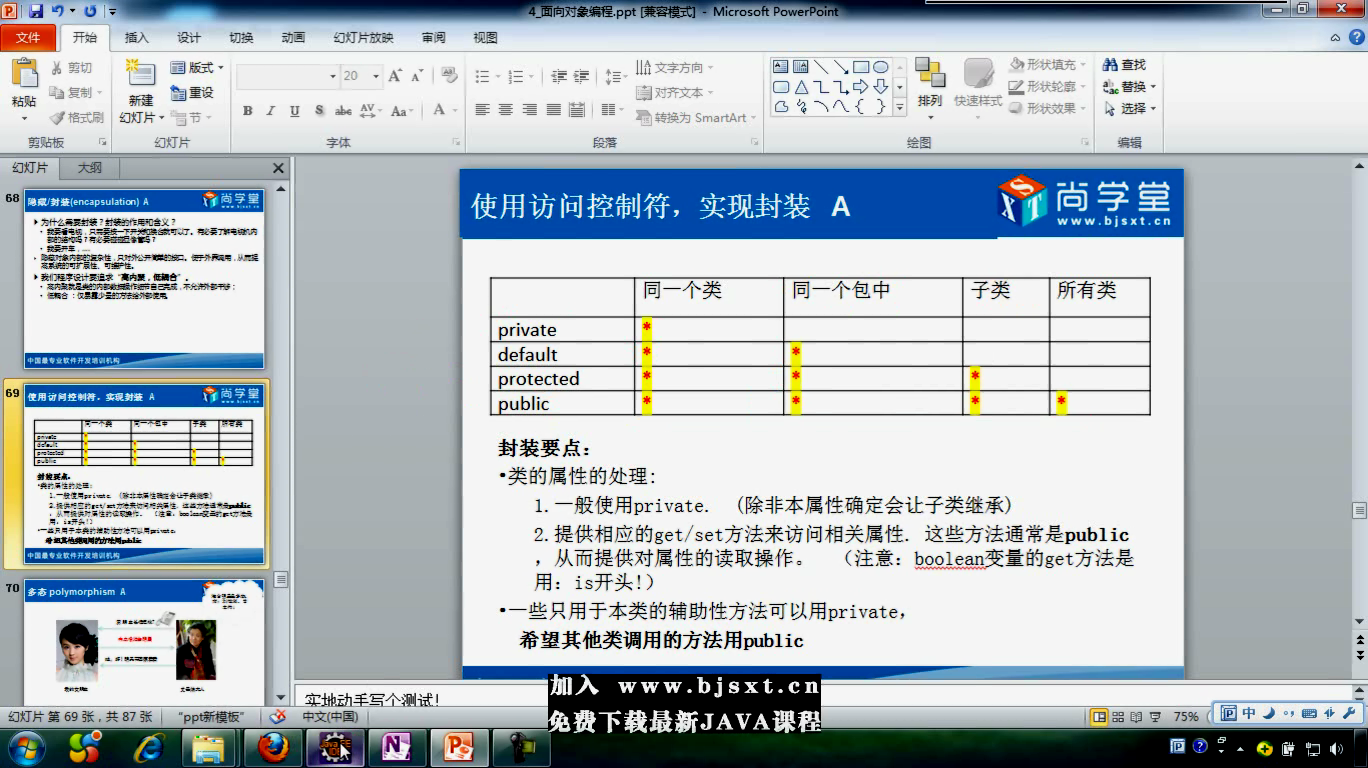1368x768 pixels.
Task: Center align the text
Action: 506,110
